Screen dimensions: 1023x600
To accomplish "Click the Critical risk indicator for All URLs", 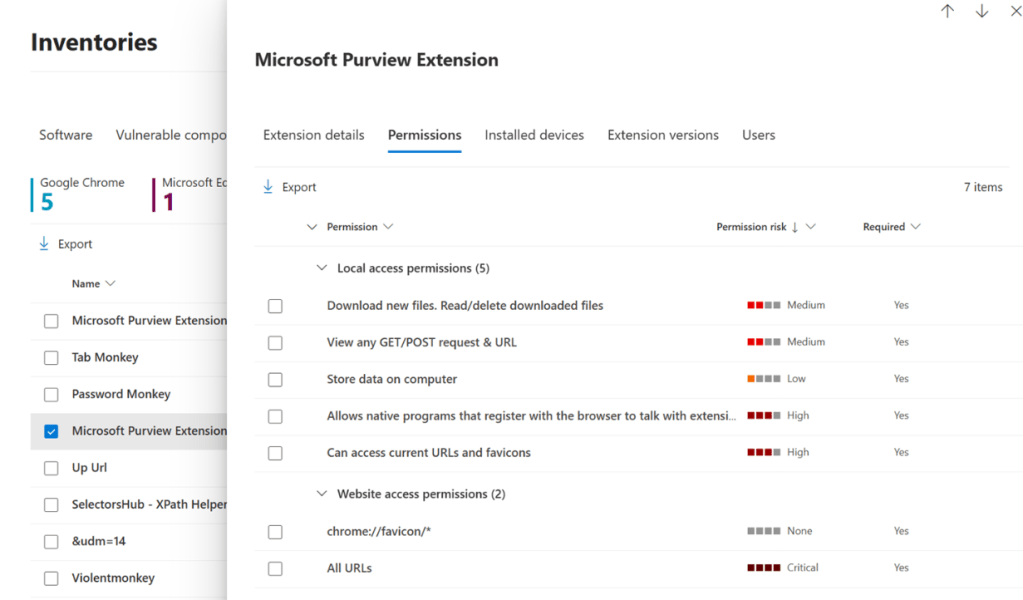I will (764, 568).
